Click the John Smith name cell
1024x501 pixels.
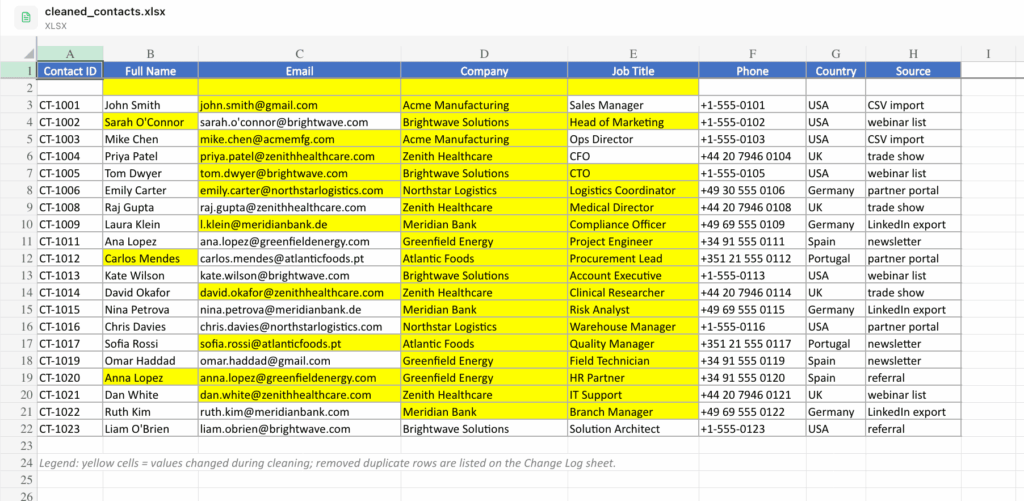pyautogui.click(x=151, y=105)
